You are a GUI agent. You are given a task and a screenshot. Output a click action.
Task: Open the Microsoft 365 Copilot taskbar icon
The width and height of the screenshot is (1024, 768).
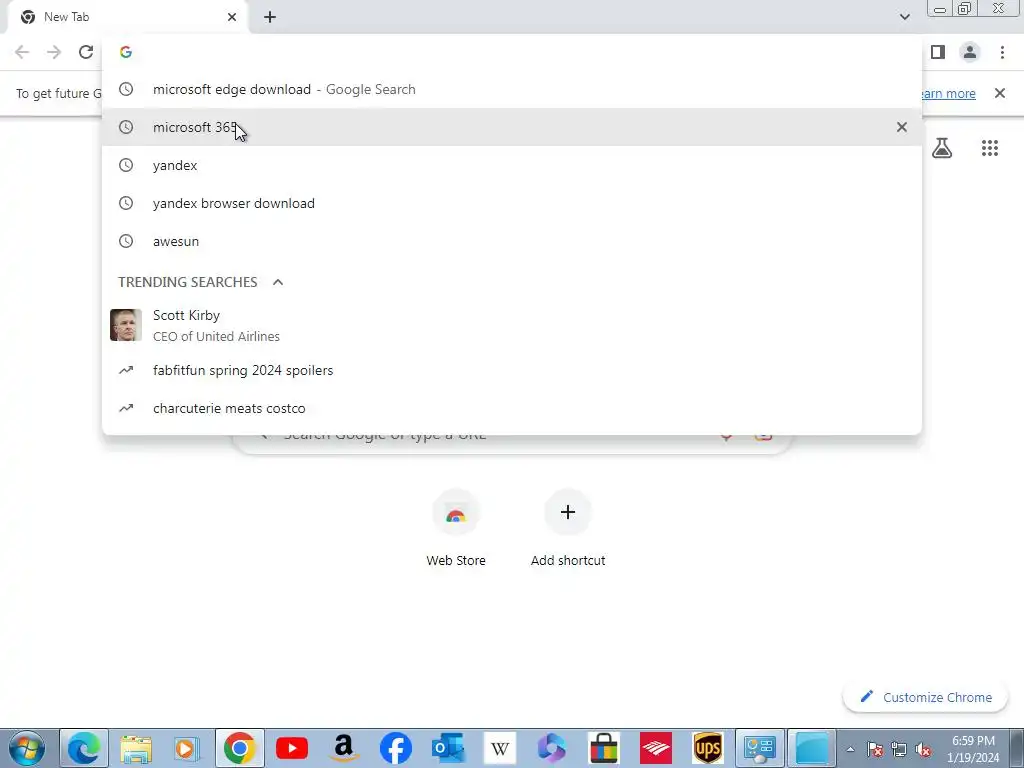tap(552, 748)
